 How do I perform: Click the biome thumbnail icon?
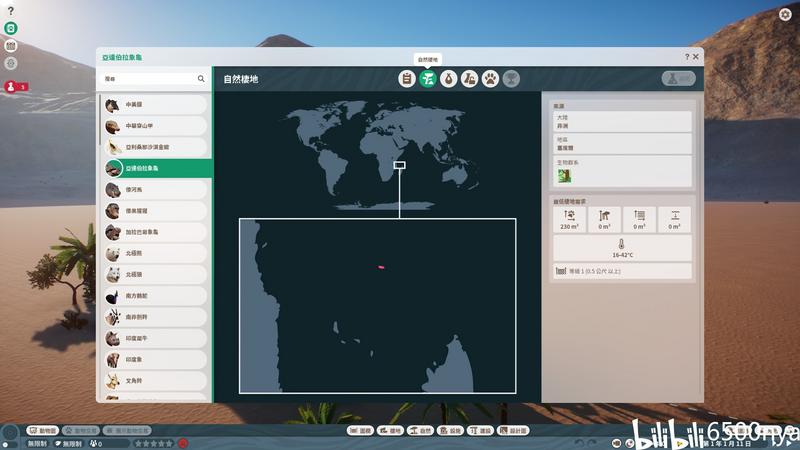564,176
